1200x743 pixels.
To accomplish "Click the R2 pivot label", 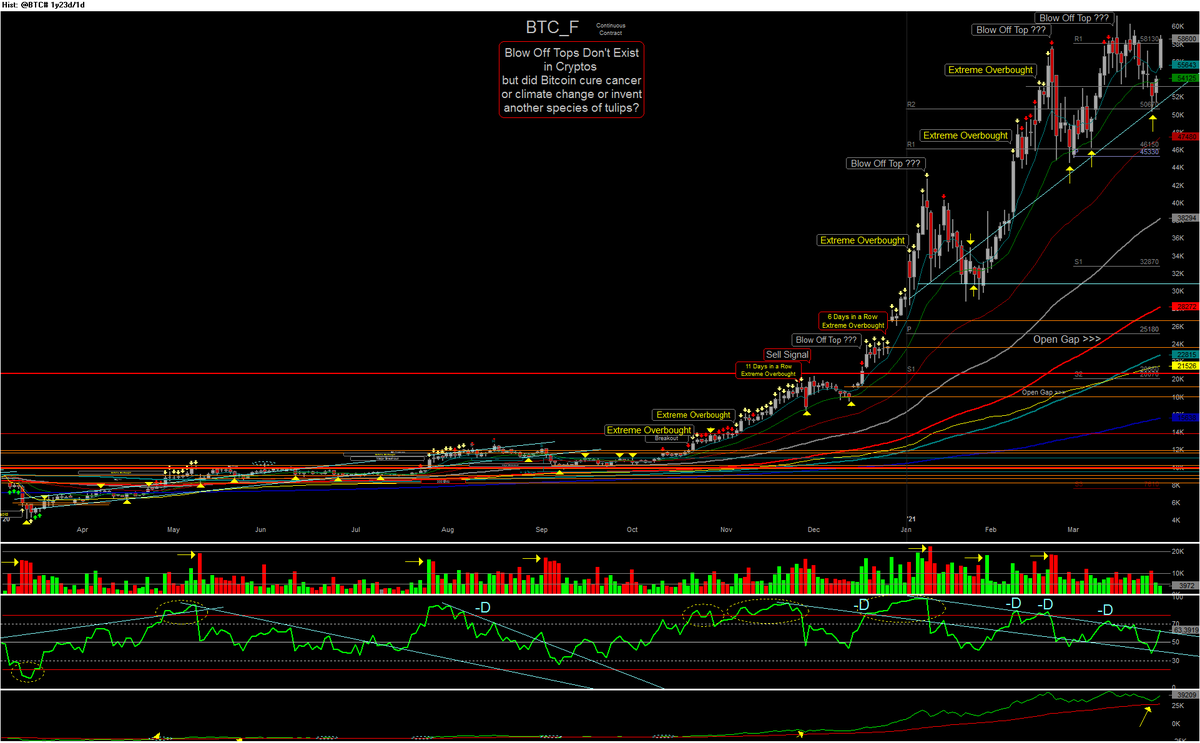I will point(911,104).
